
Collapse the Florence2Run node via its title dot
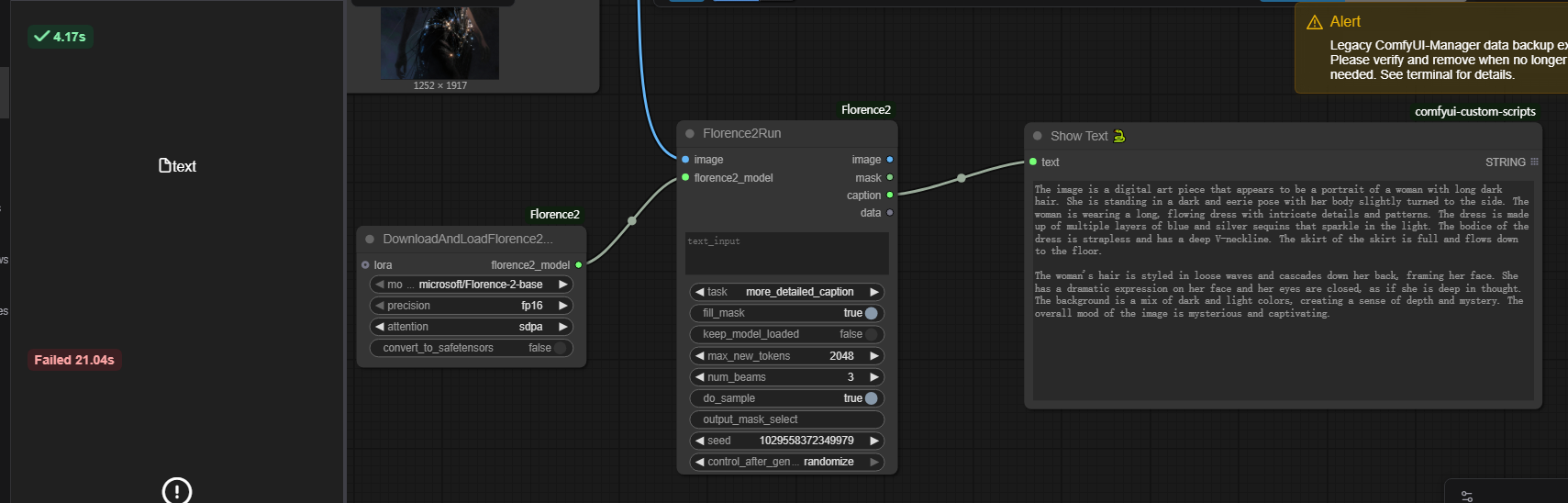click(690, 134)
